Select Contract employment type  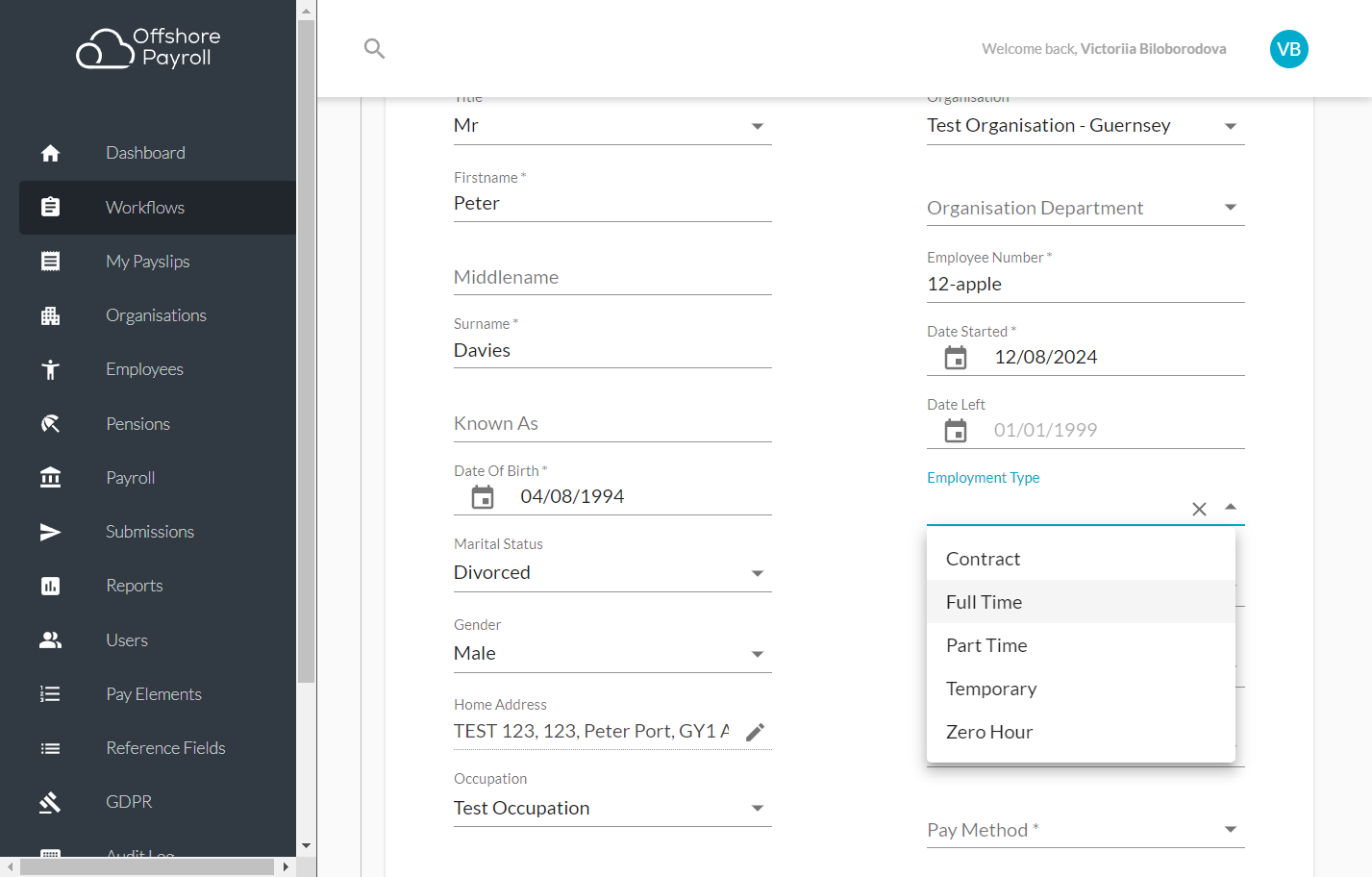[1081, 559]
